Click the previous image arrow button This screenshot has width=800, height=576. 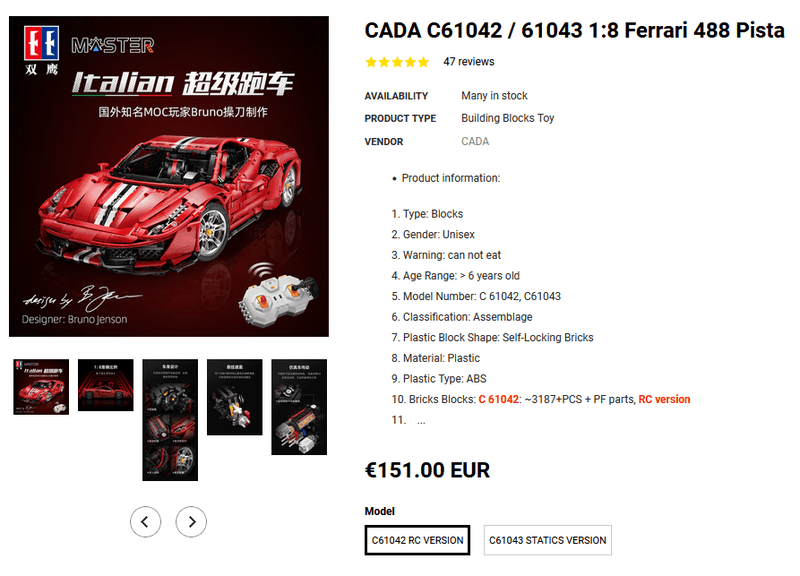[145, 521]
